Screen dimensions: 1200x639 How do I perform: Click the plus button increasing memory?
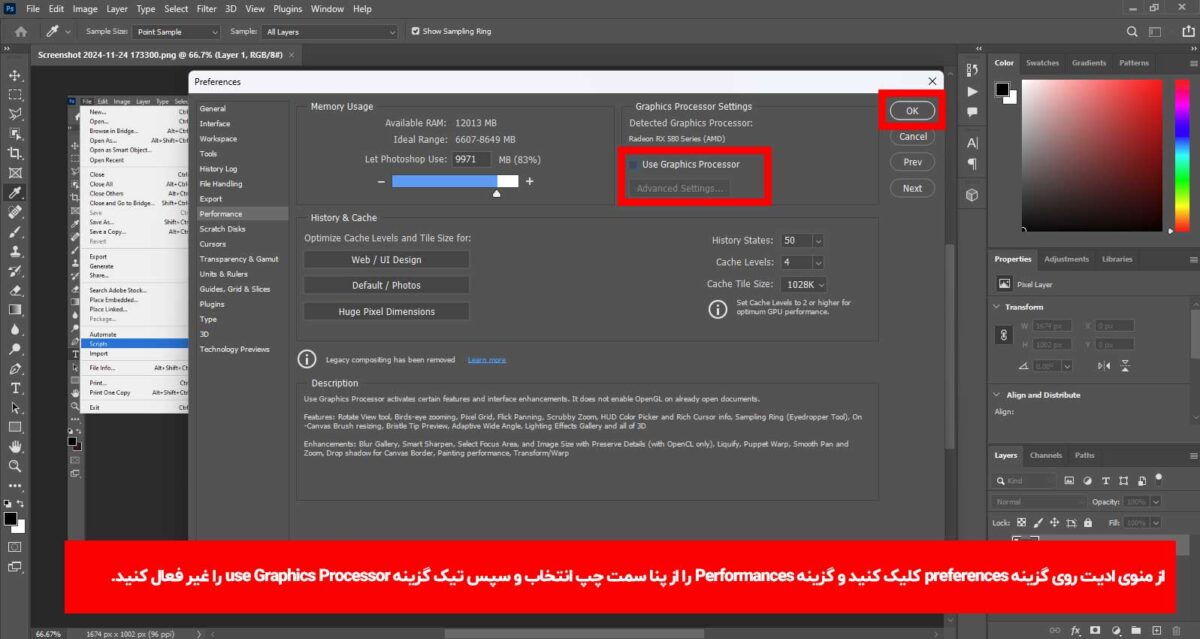pyautogui.click(x=529, y=181)
